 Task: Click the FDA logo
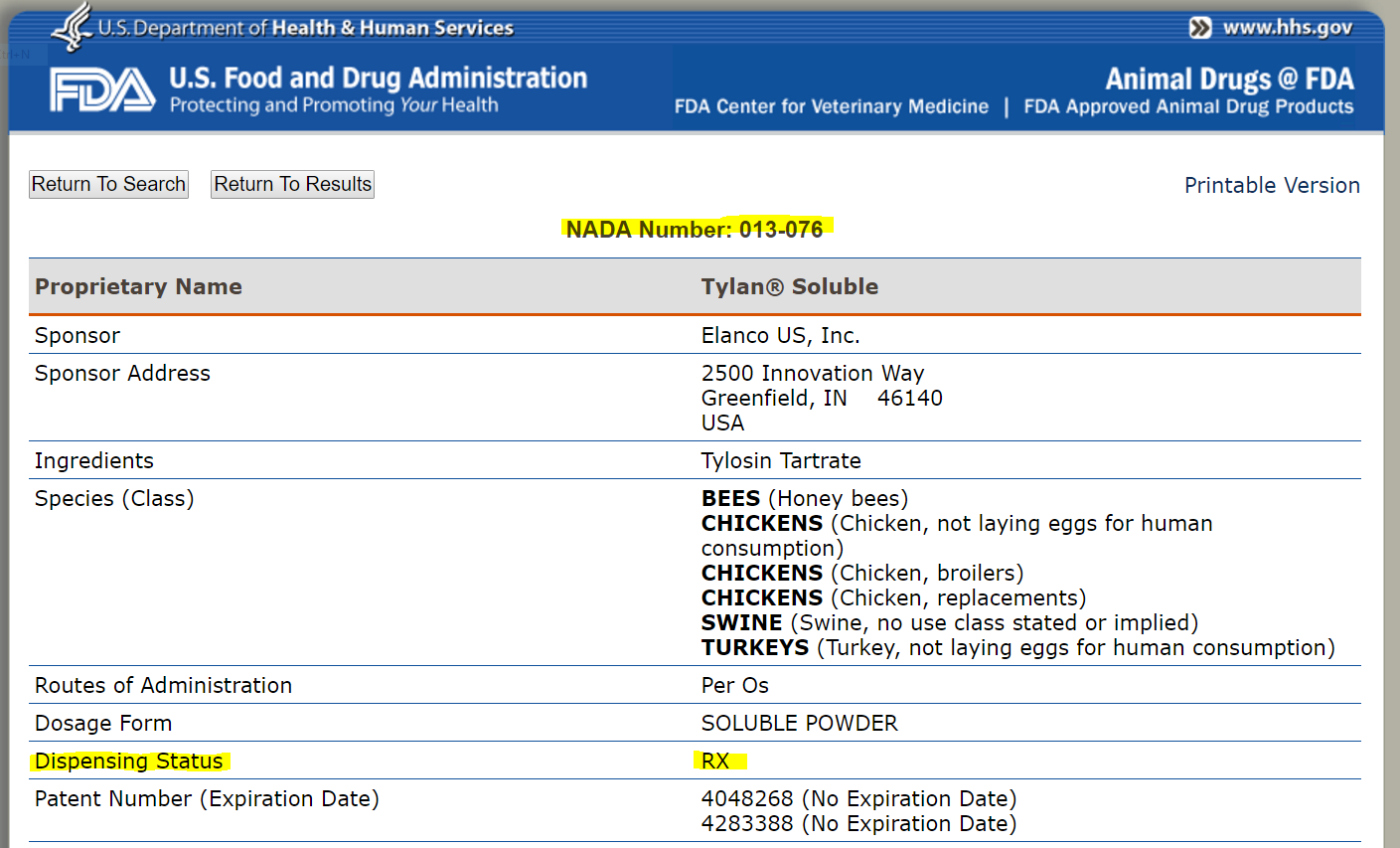(102, 90)
